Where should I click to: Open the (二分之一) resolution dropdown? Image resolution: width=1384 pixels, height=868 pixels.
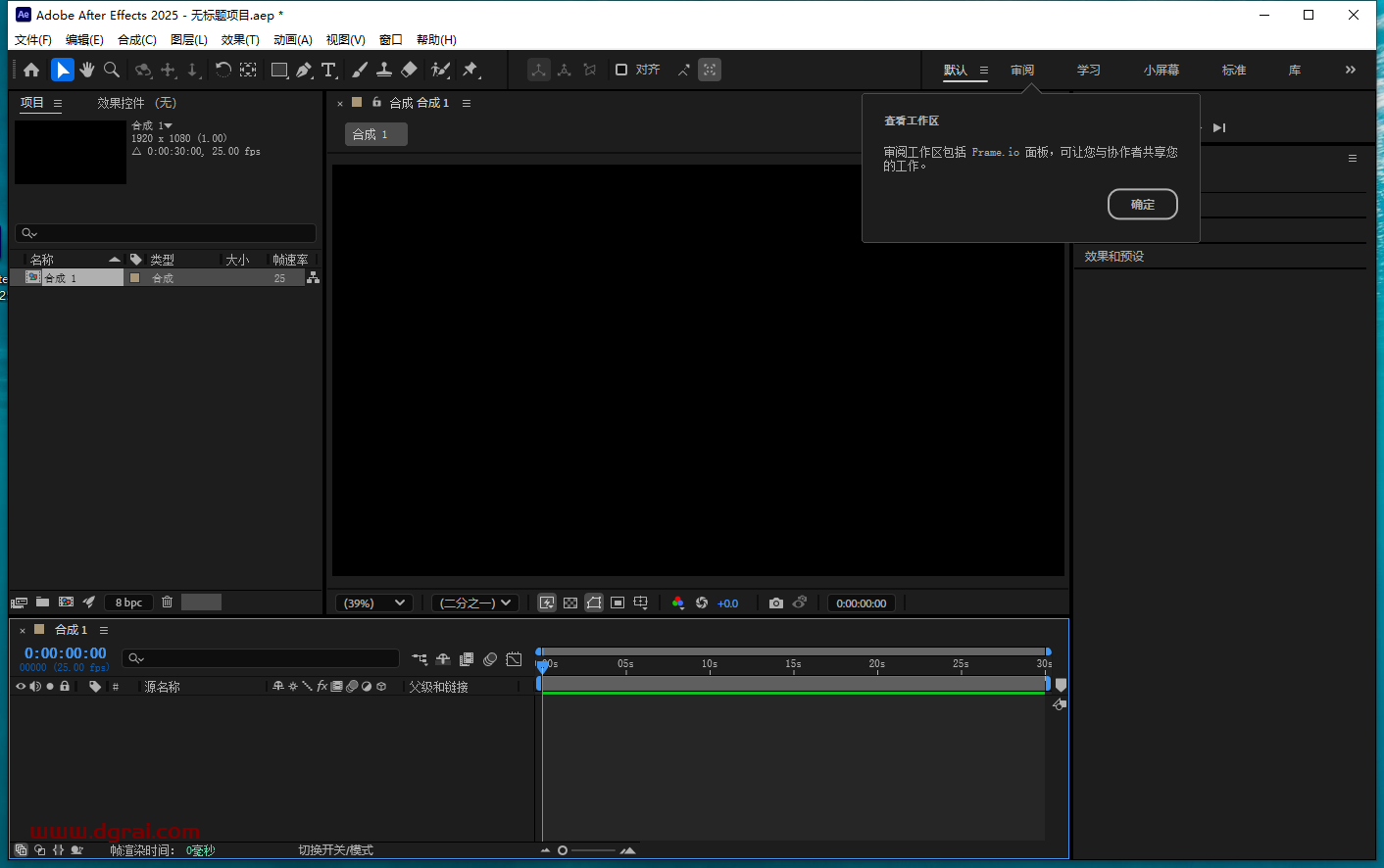point(475,603)
